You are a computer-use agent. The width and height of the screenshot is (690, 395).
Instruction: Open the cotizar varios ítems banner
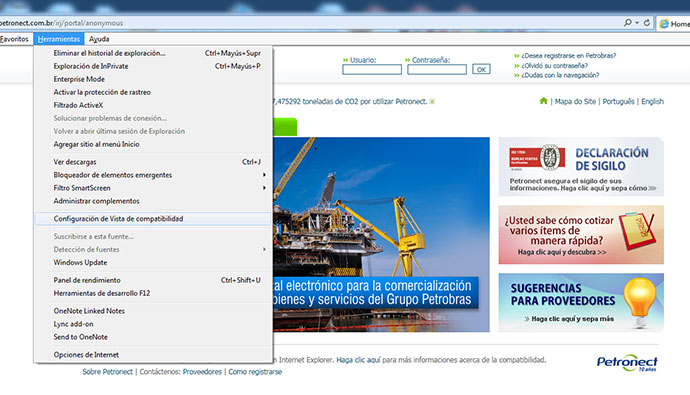coord(581,234)
